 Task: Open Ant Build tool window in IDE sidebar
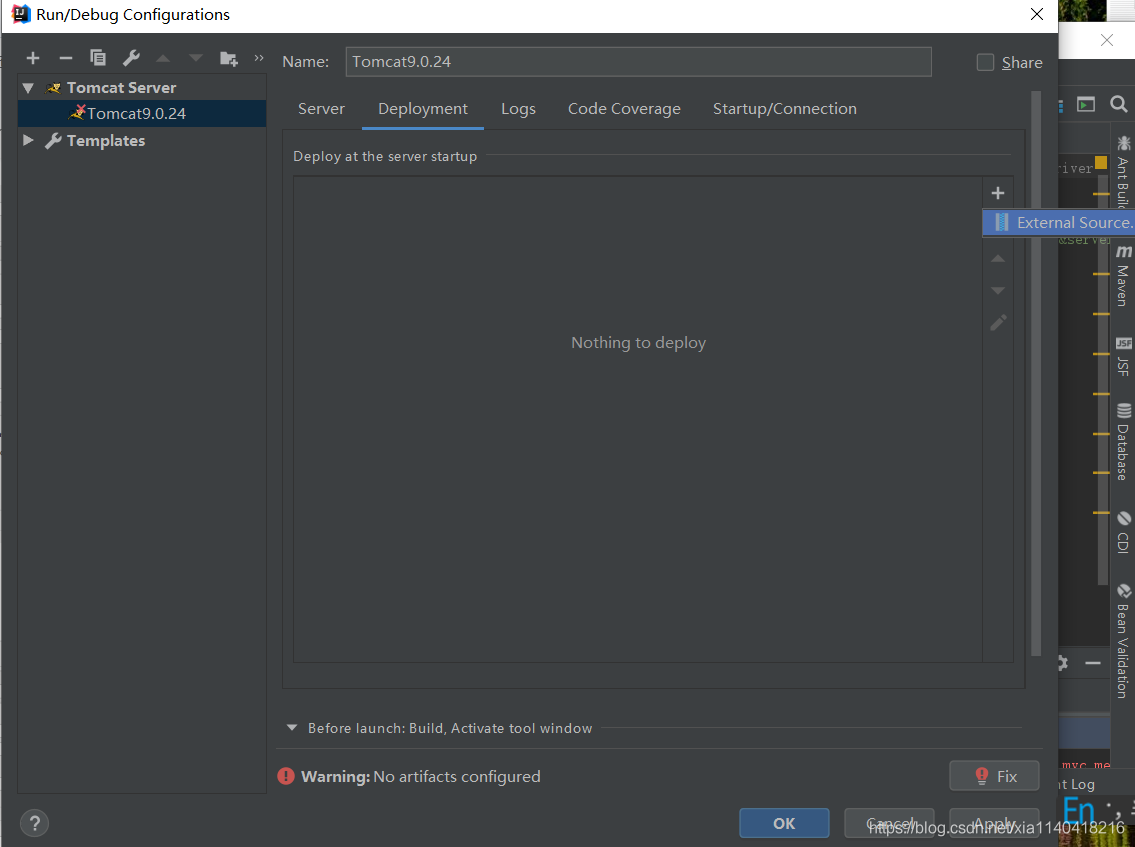pos(1123,174)
